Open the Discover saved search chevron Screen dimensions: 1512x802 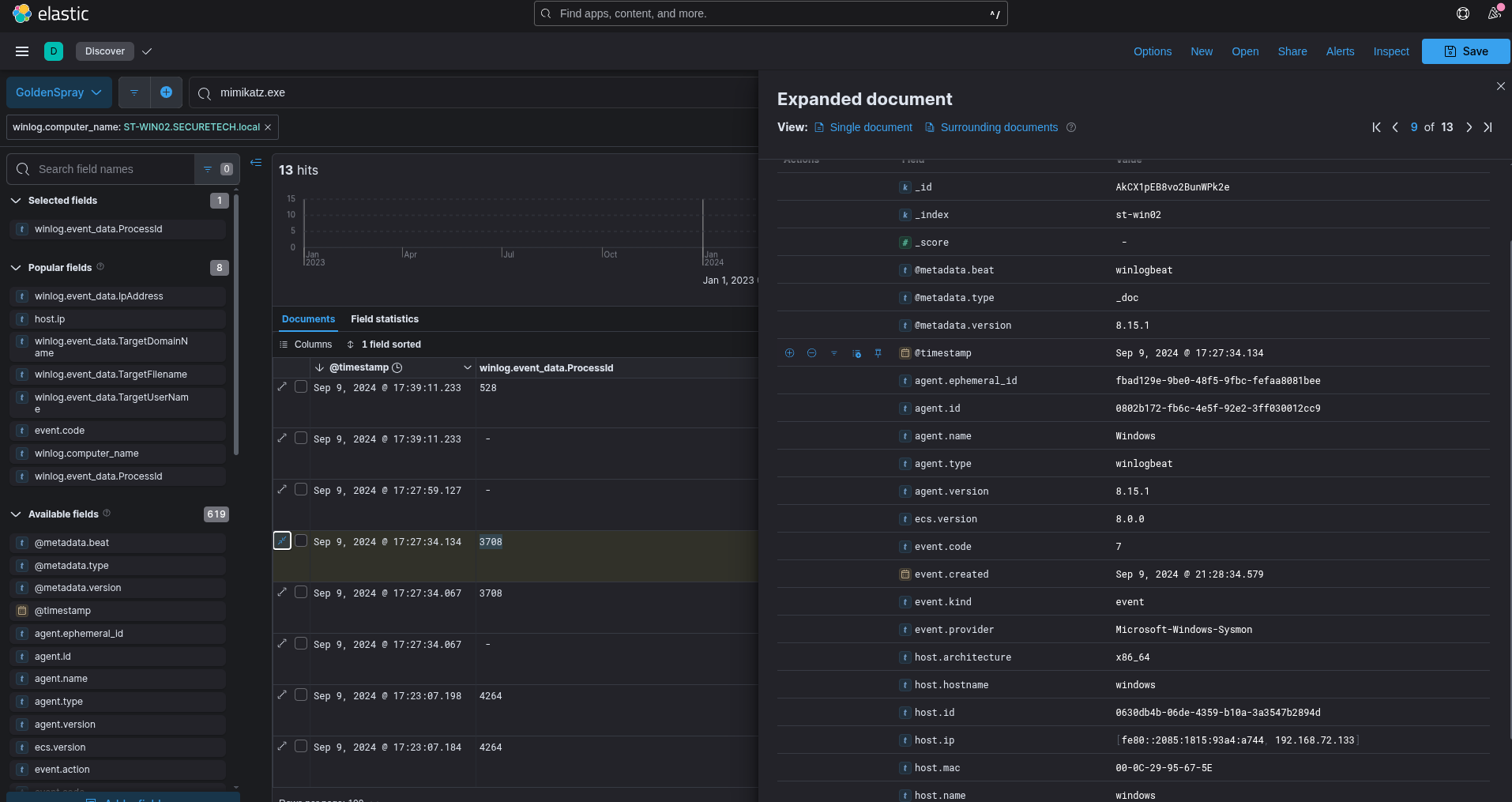pyautogui.click(x=147, y=51)
